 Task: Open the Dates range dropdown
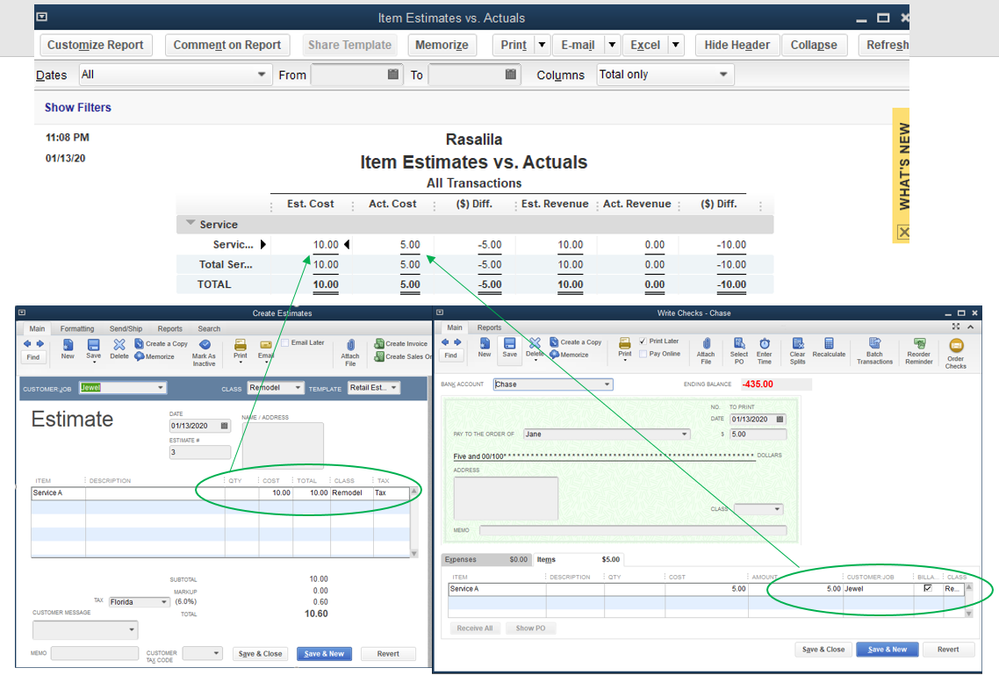pyautogui.click(x=261, y=74)
